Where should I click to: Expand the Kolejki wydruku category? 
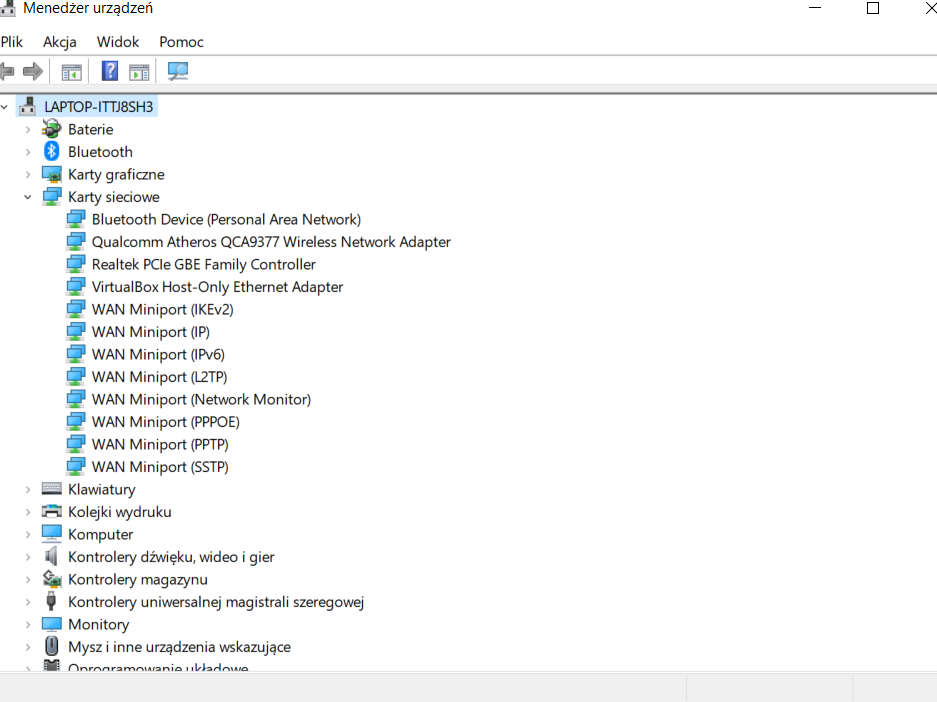coord(28,512)
